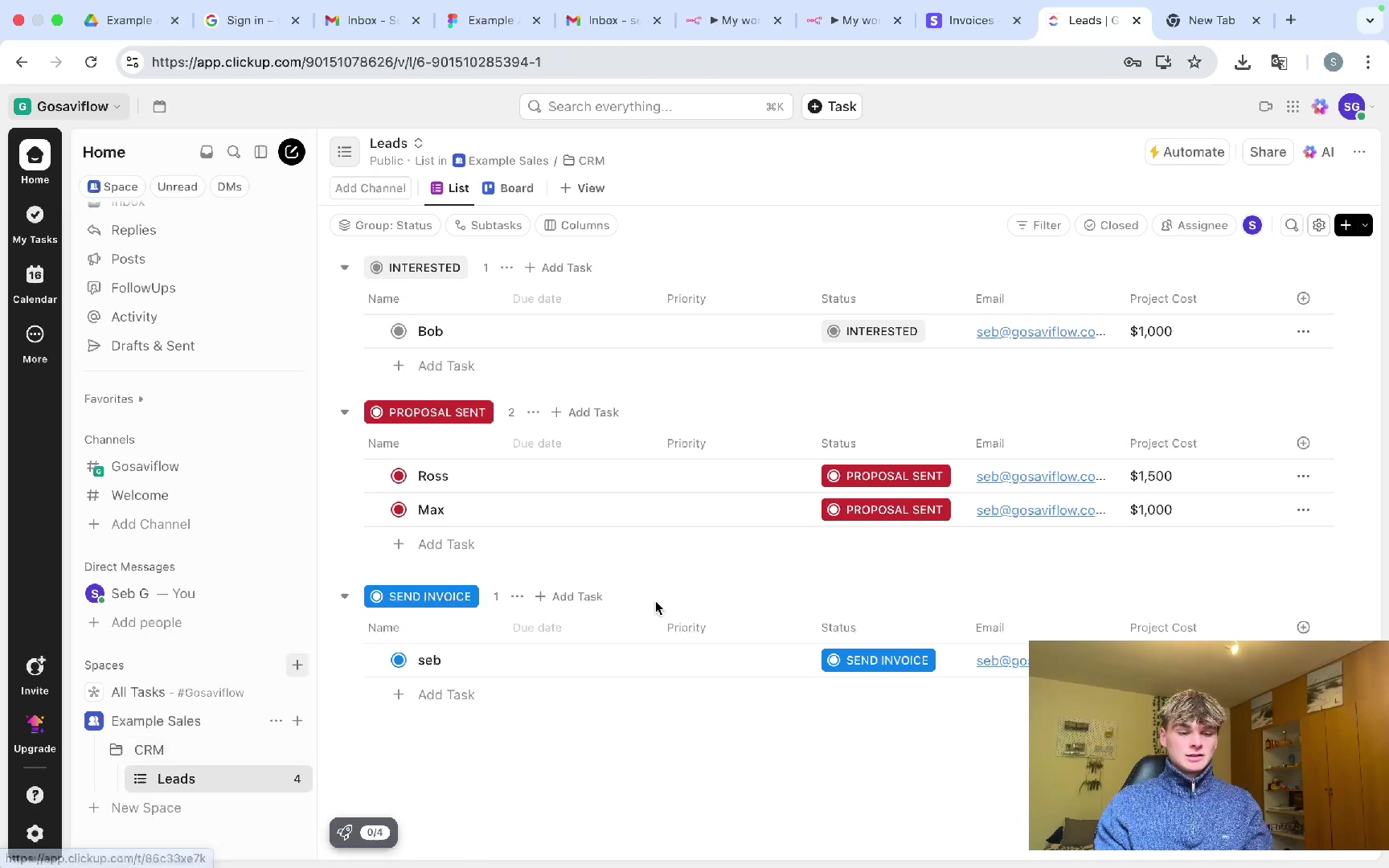Screen dimensions: 1389x868
Task: Toggle the Closed tasks filter
Action: (x=1111, y=225)
